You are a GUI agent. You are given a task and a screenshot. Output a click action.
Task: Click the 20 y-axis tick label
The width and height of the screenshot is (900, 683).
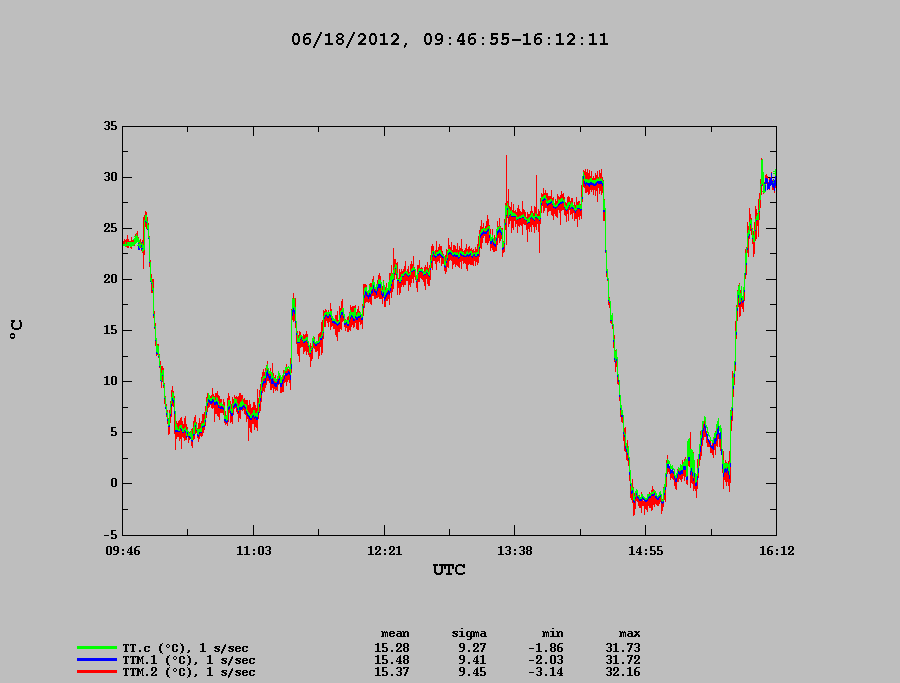[110, 280]
